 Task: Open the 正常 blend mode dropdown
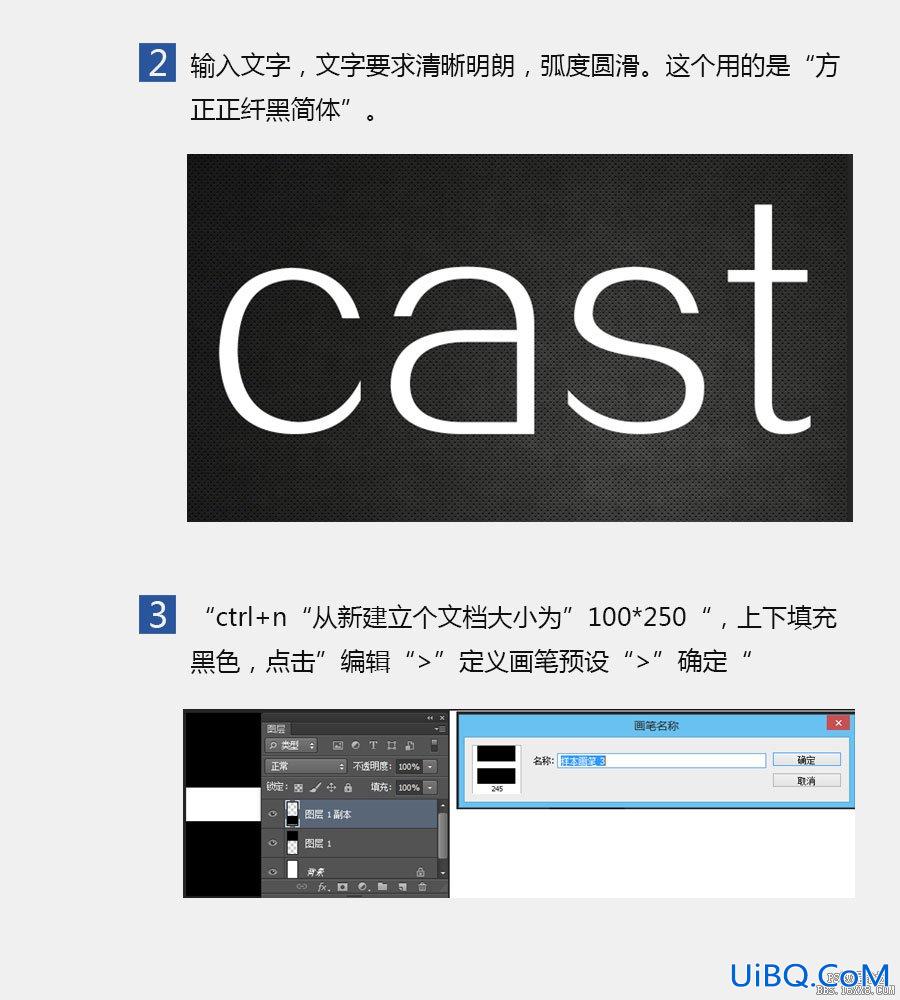tap(306, 766)
